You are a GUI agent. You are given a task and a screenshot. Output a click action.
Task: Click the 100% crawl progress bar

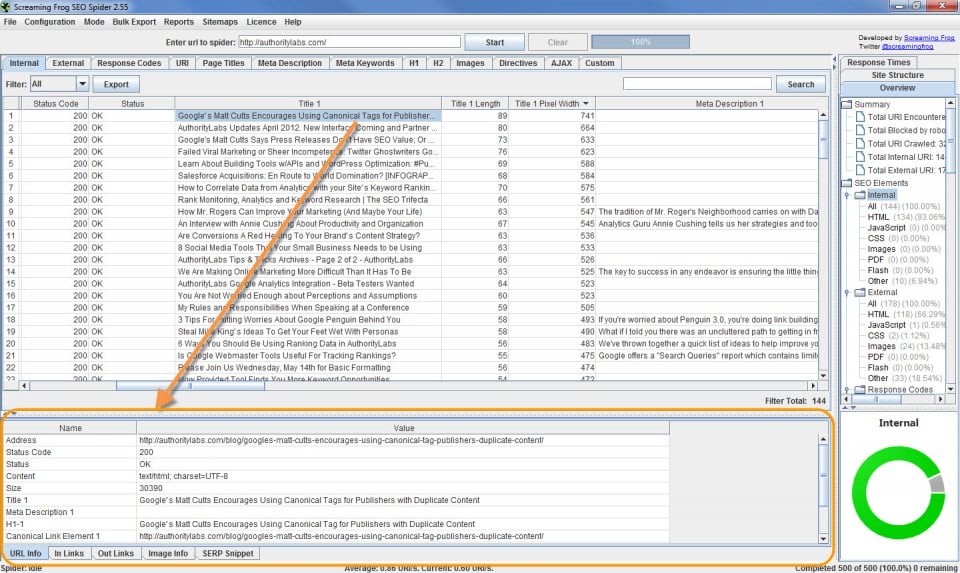(640, 42)
